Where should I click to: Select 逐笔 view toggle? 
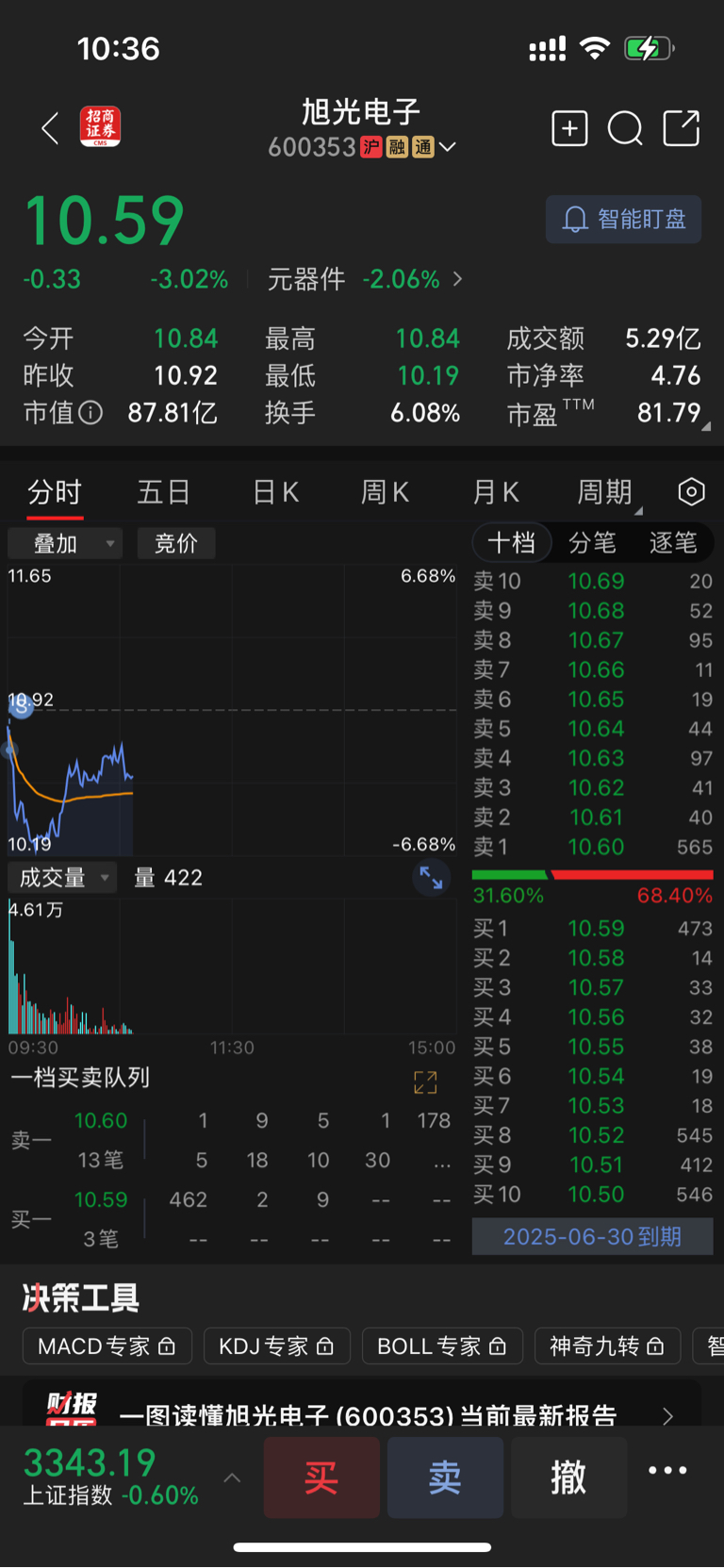(x=673, y=542)
